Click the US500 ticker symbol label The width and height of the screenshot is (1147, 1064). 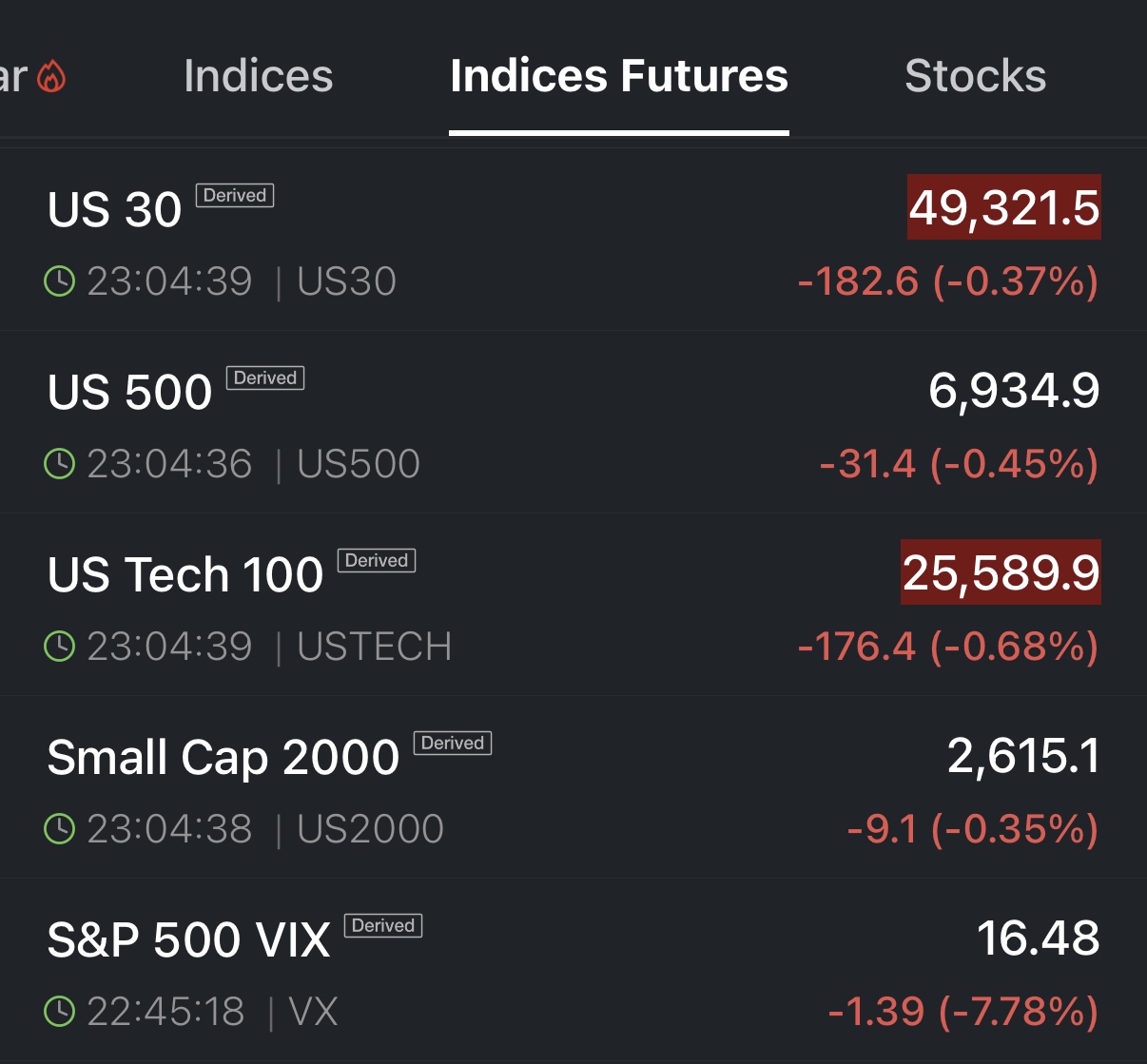tap(359, 464)
